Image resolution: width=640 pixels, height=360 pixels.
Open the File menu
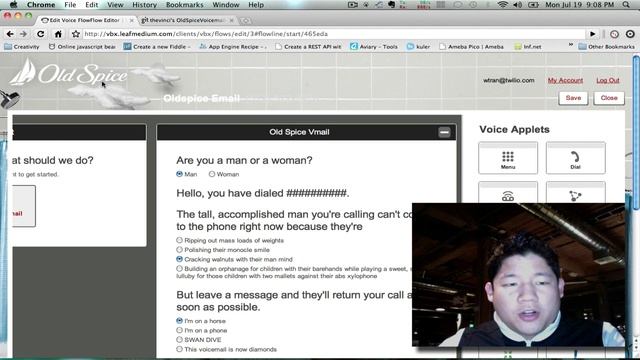[x=70, y=5]
